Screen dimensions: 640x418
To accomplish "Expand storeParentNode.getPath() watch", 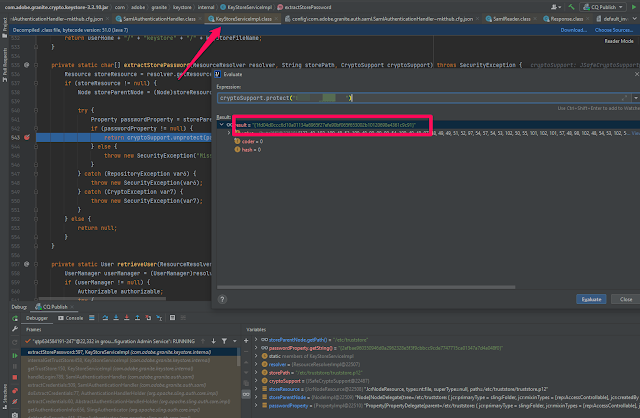I will click(x=256, y=340).
